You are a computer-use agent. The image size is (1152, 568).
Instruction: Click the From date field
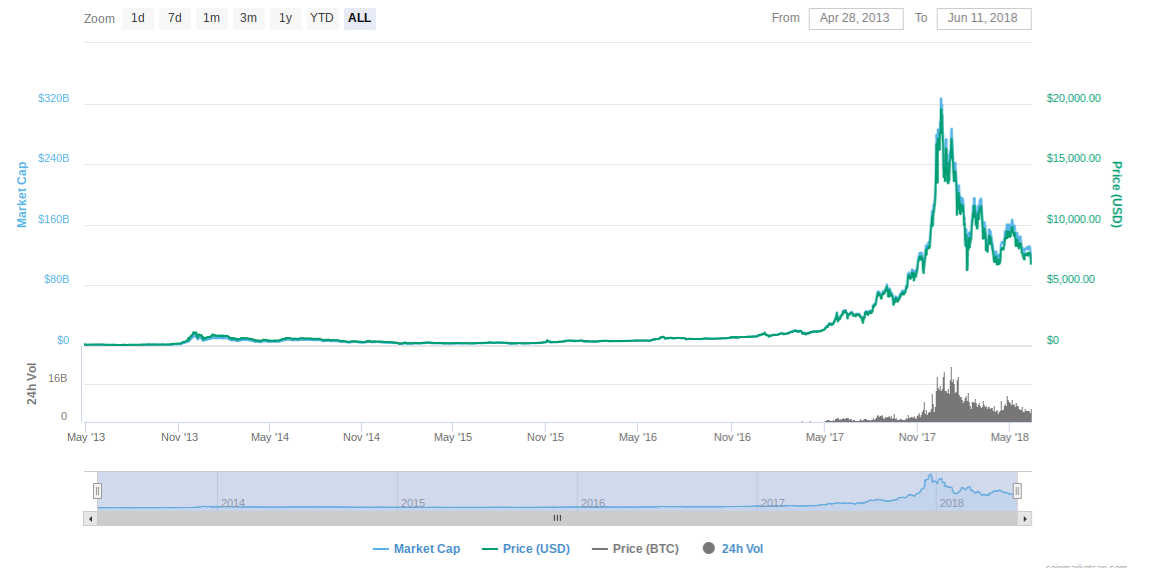click(855, 18)
